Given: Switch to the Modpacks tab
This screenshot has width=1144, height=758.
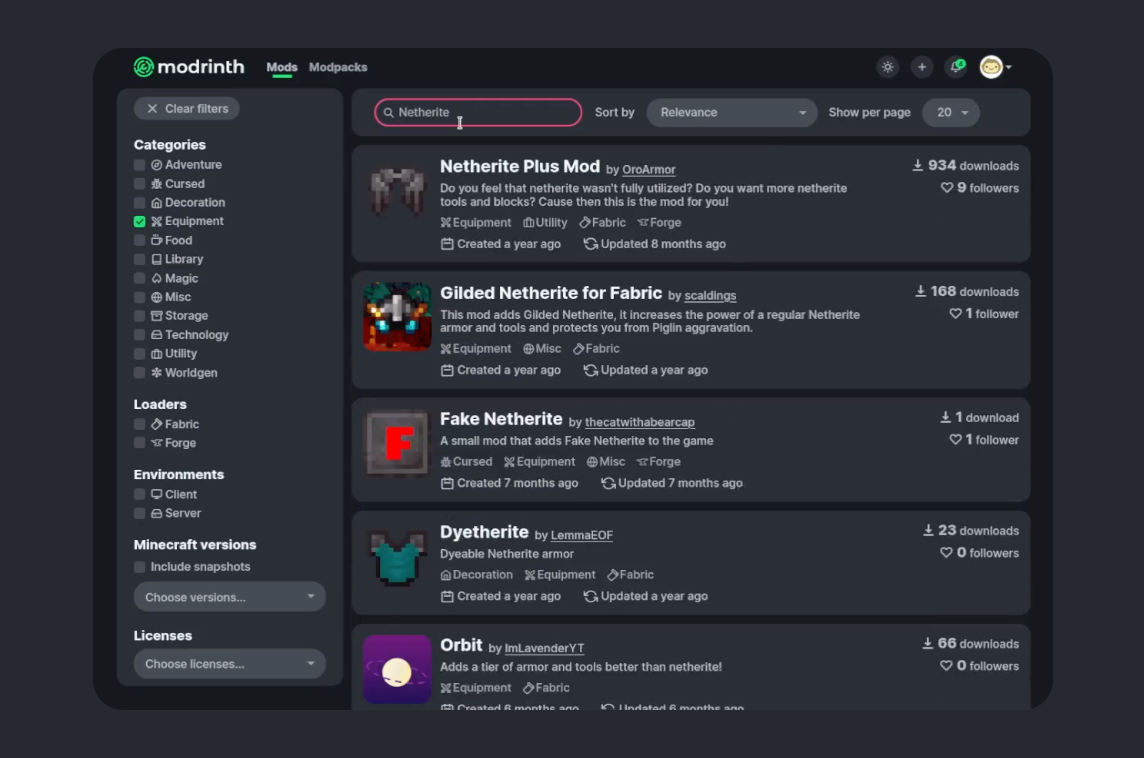Looking at the screenshot, I should [338, 67].
